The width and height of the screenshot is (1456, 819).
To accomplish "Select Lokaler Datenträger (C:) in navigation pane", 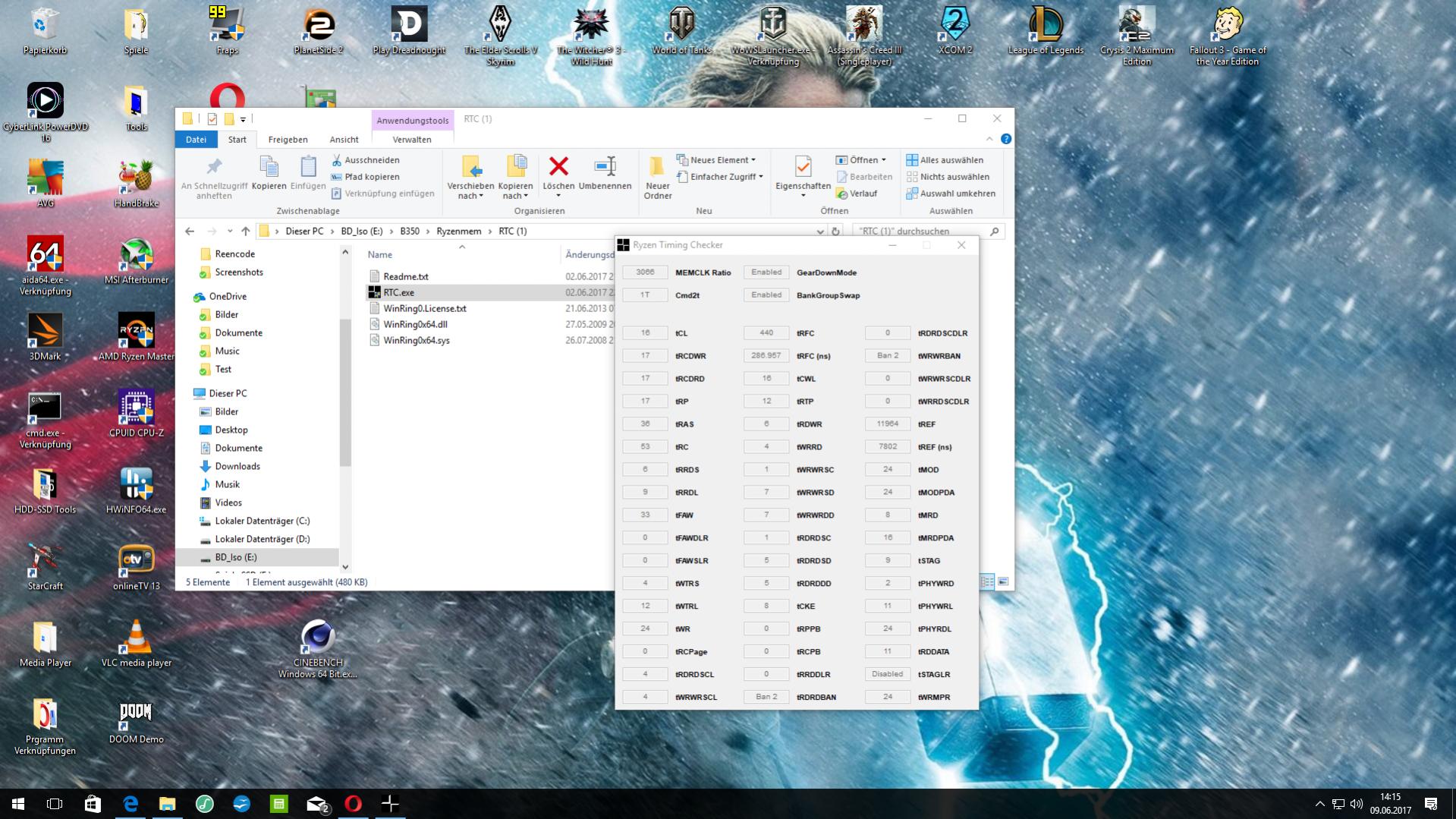I will (262, 521).
